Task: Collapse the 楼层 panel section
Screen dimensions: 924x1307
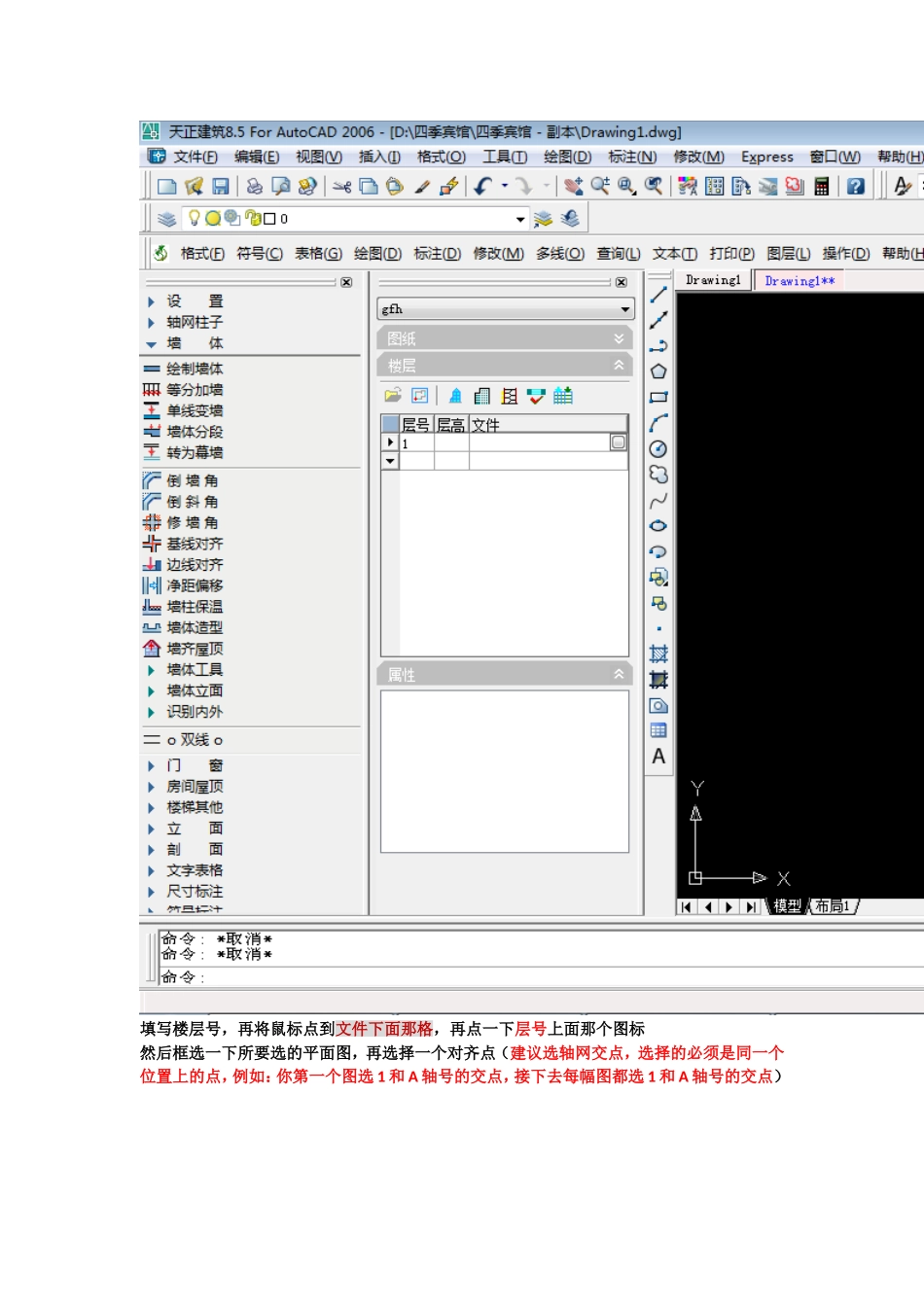Action: [x=619, y=366]
